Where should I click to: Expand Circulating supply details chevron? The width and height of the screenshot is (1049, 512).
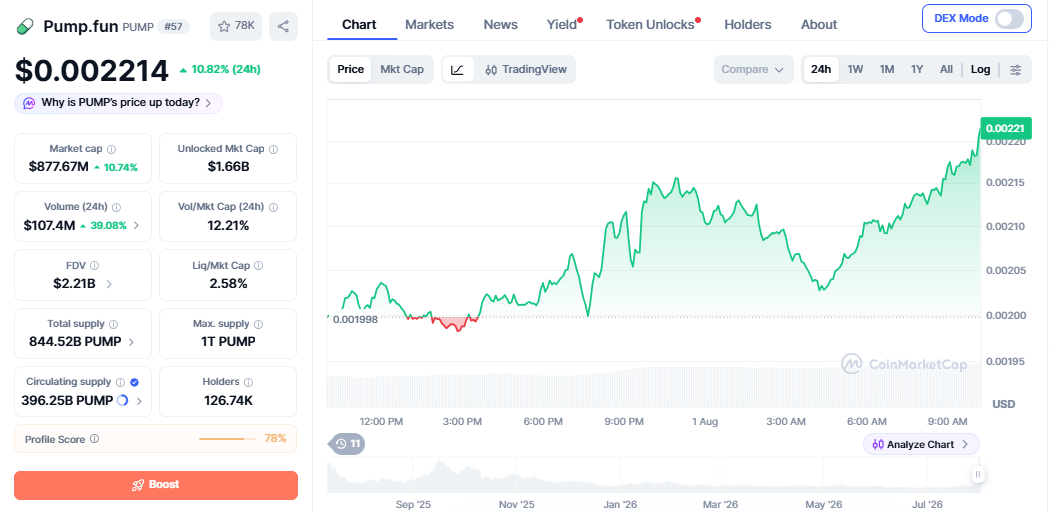[139, 401]
